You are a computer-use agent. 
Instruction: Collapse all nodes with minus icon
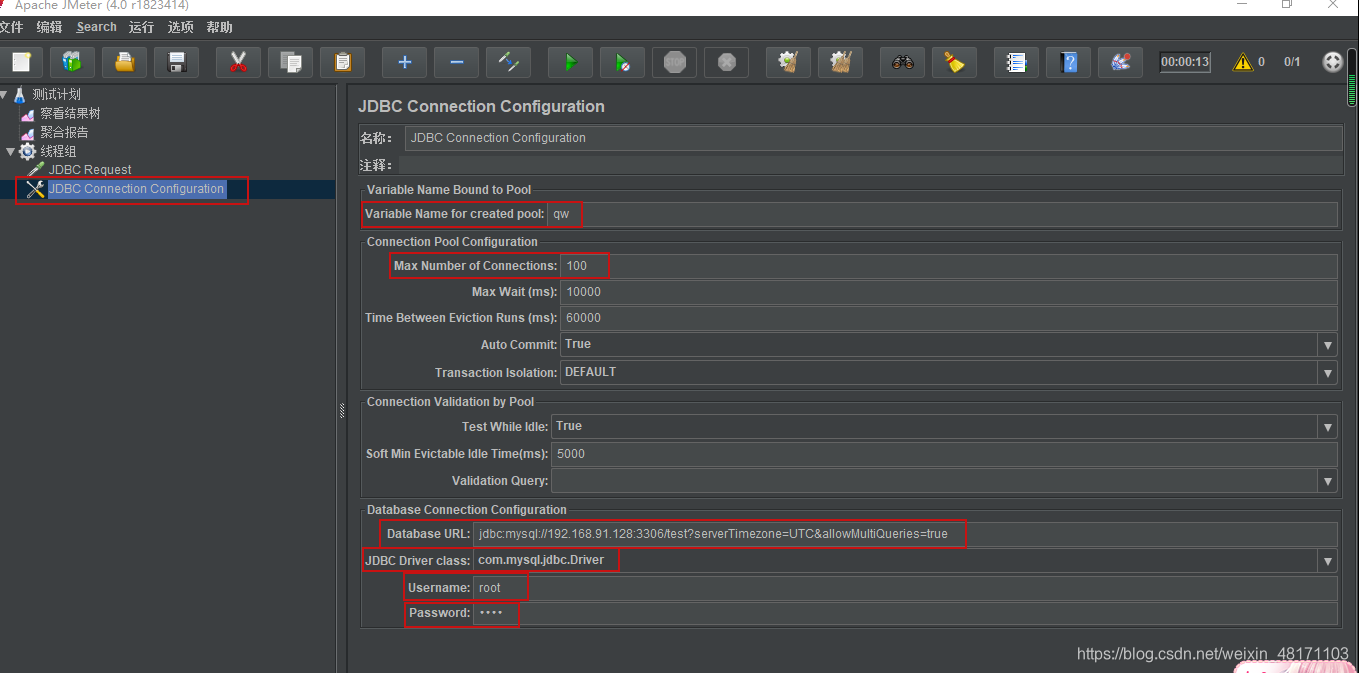[x=456, y=62]
